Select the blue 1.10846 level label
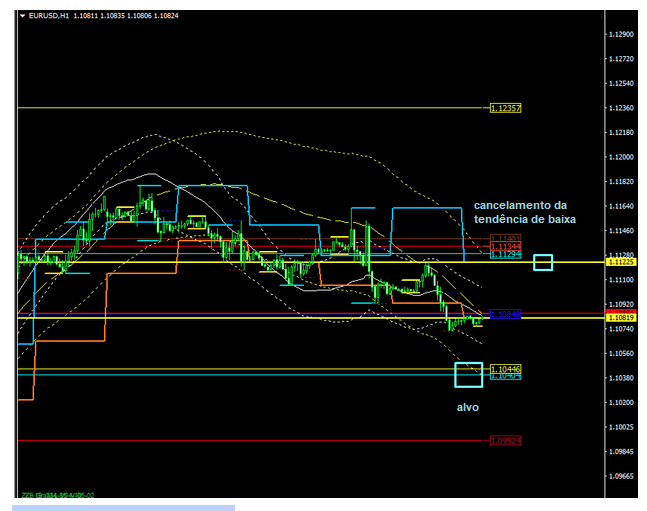 click(x=505, y=314)
